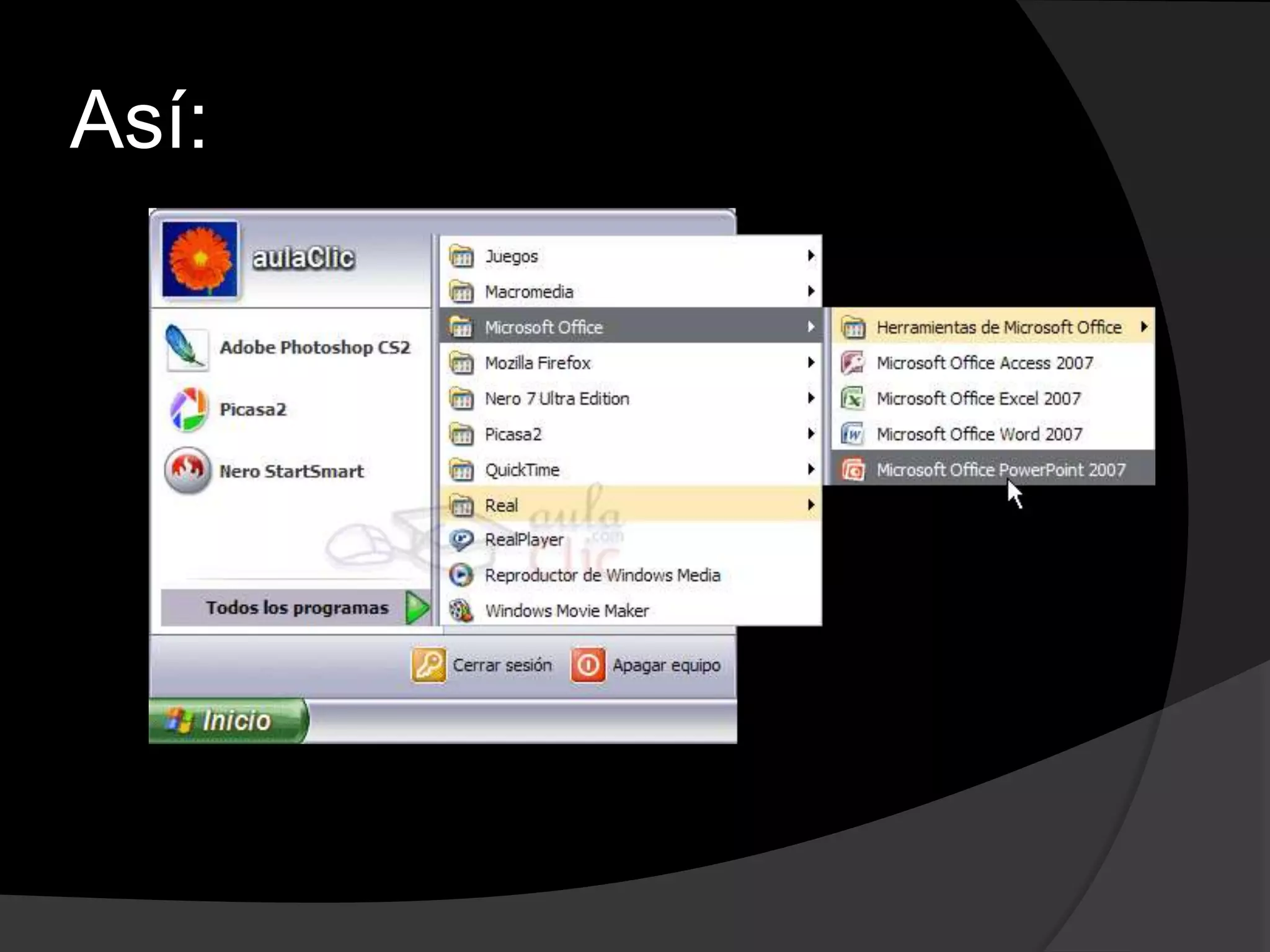Click the PowerPoint 2007 icon
Viewport: 1270px width, 952px height.
(853, 470)
